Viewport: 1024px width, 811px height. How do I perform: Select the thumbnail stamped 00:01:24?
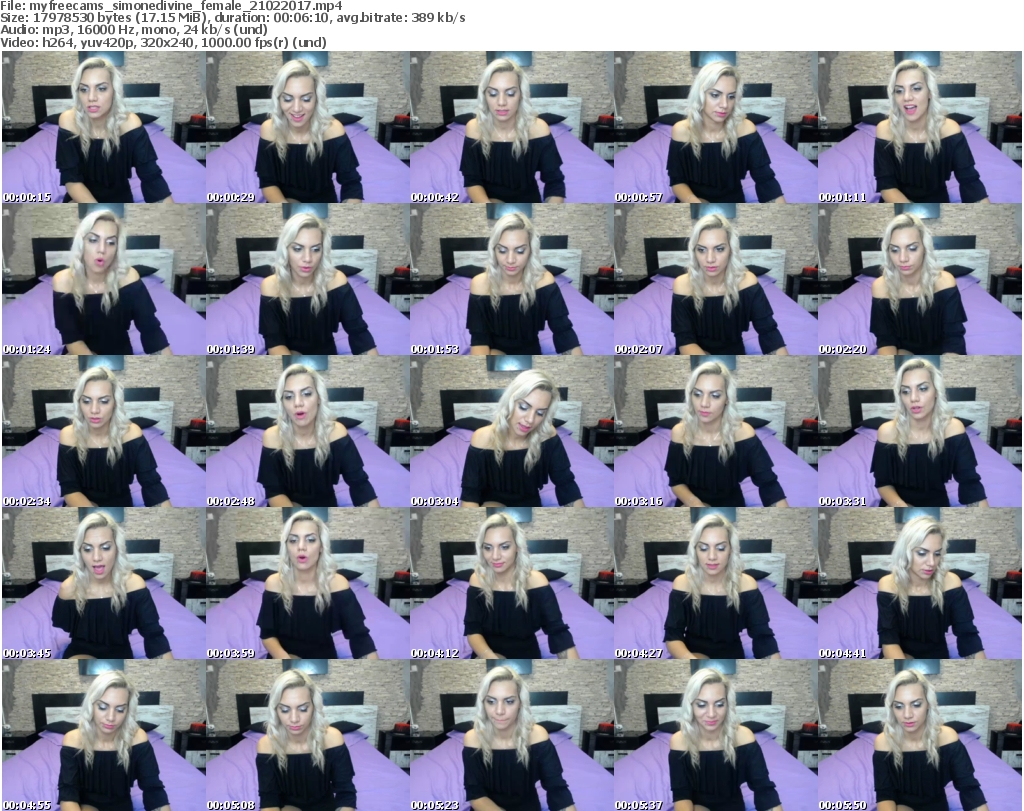click(x=104, y=279)
